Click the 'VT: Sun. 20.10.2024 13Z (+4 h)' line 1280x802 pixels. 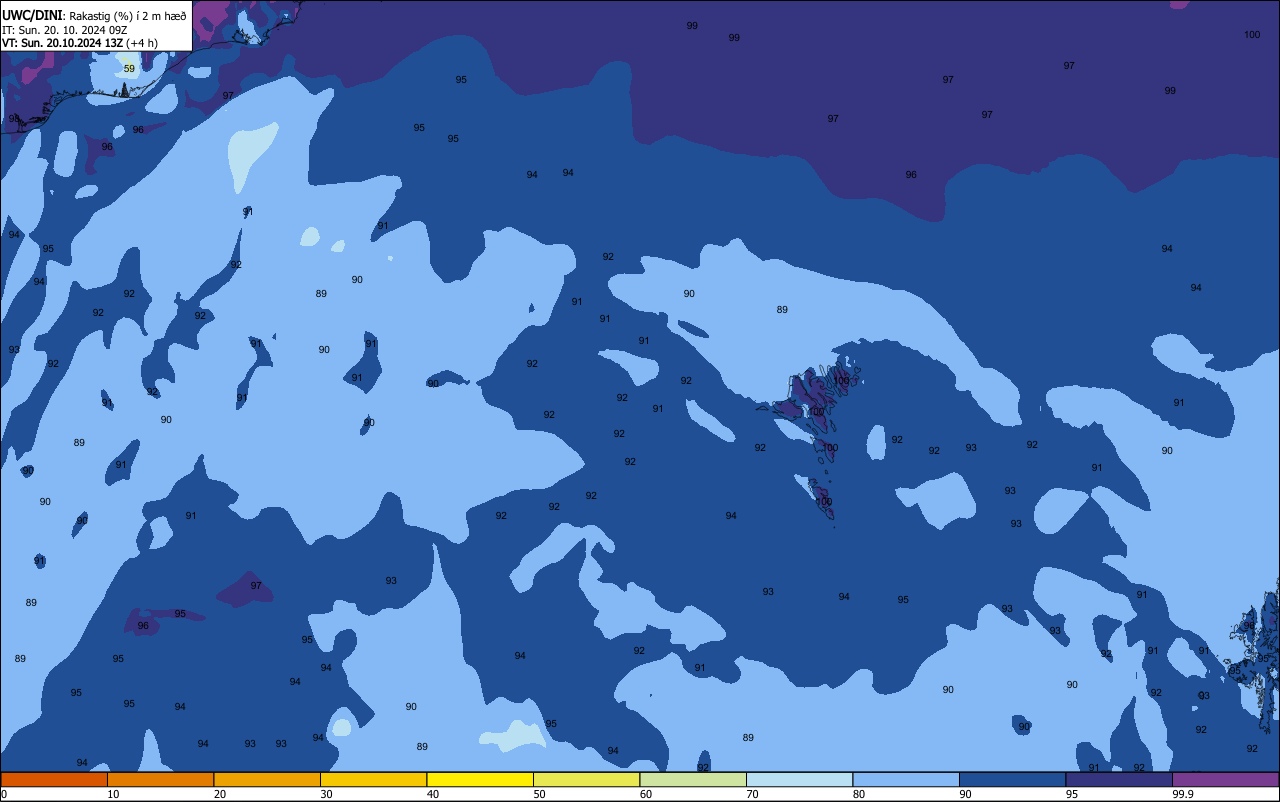79,43
